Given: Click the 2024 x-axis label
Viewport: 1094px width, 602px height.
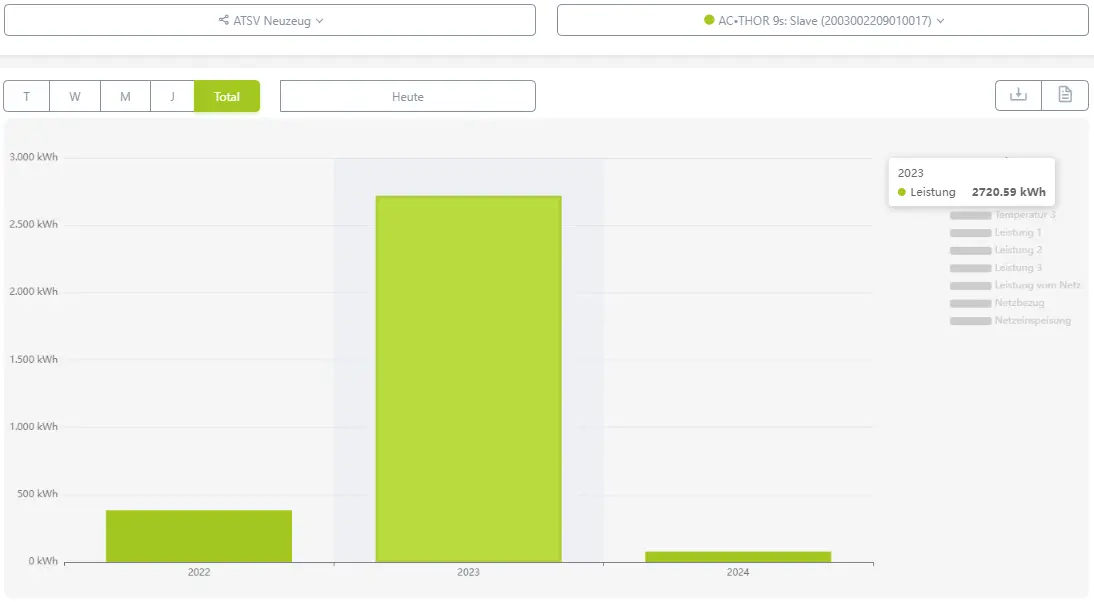Looking at the screenshot, I should point(738,572).
